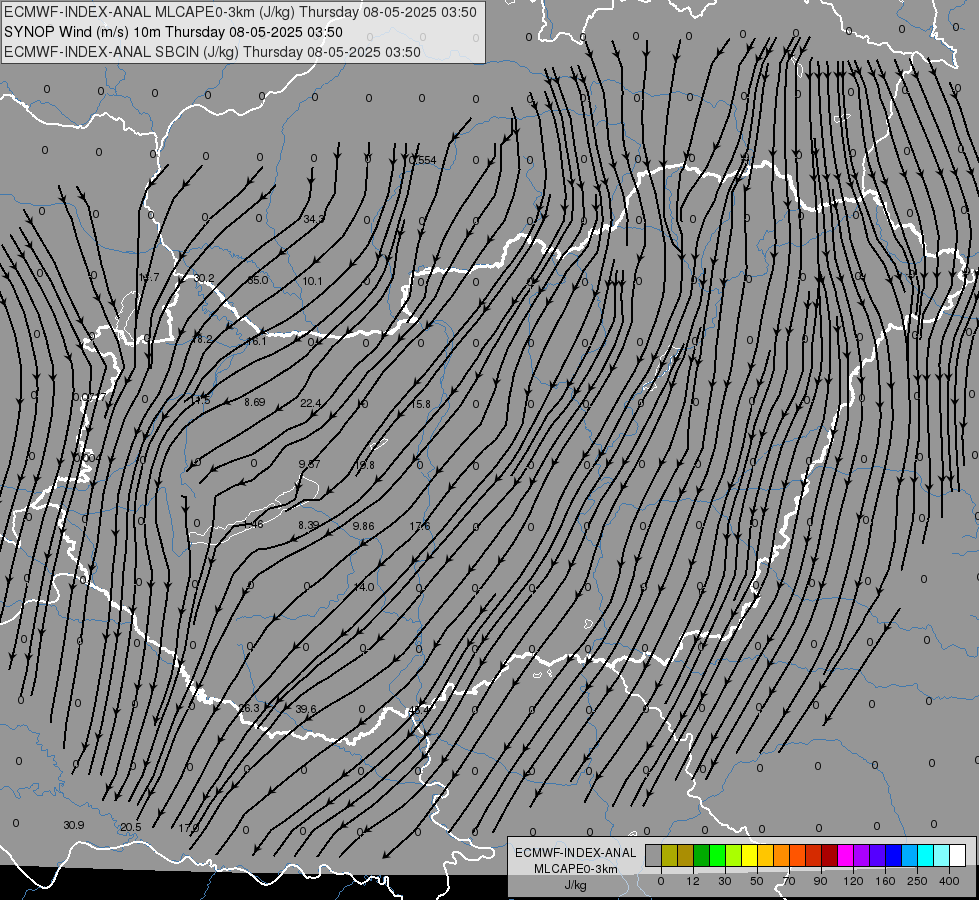The width and height of the screenshot is (979, 900).
Task: Click the legend tick label 160
Action: (x=885, y=881)
